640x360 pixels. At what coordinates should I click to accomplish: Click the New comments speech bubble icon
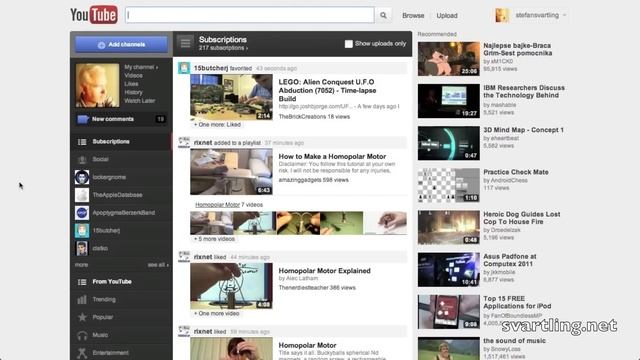pyautogui.click(x=83, y=119)
